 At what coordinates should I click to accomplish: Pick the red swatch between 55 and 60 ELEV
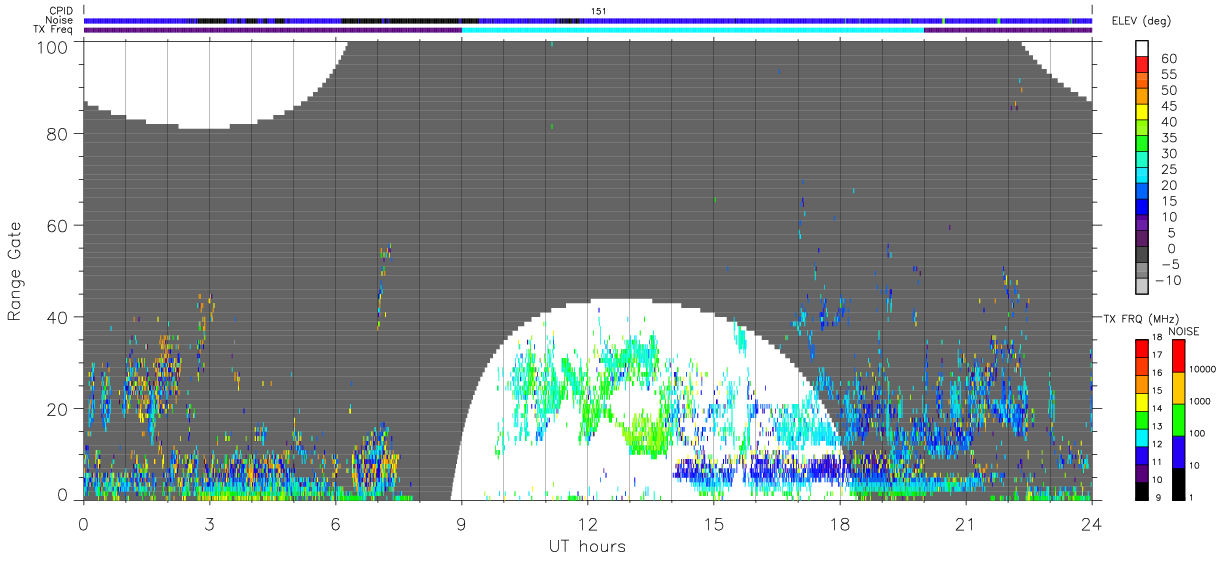[x=1143, y=66]
